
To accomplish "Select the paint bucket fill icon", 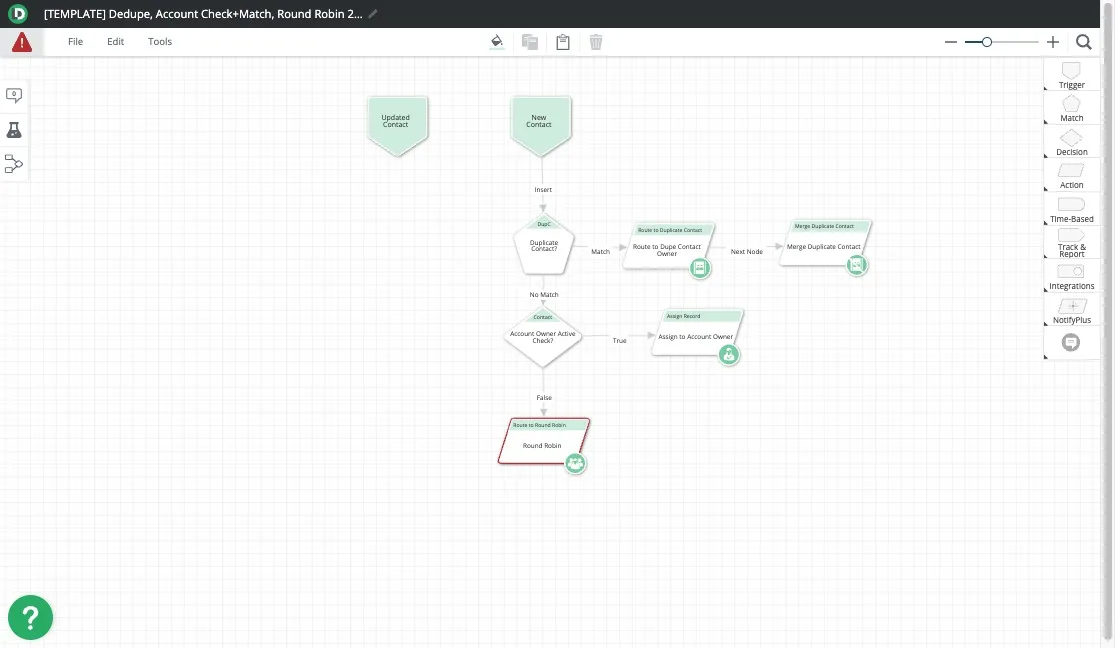I will click(x=497, y=42).
